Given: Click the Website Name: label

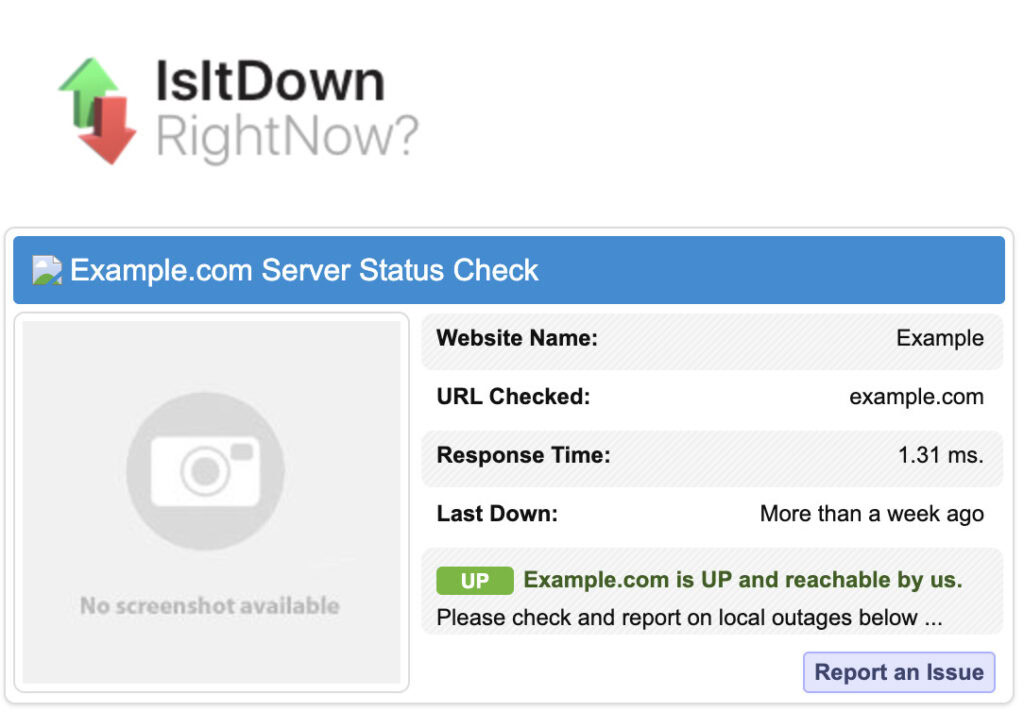Looking at the screenshot, I should [517, 338].
